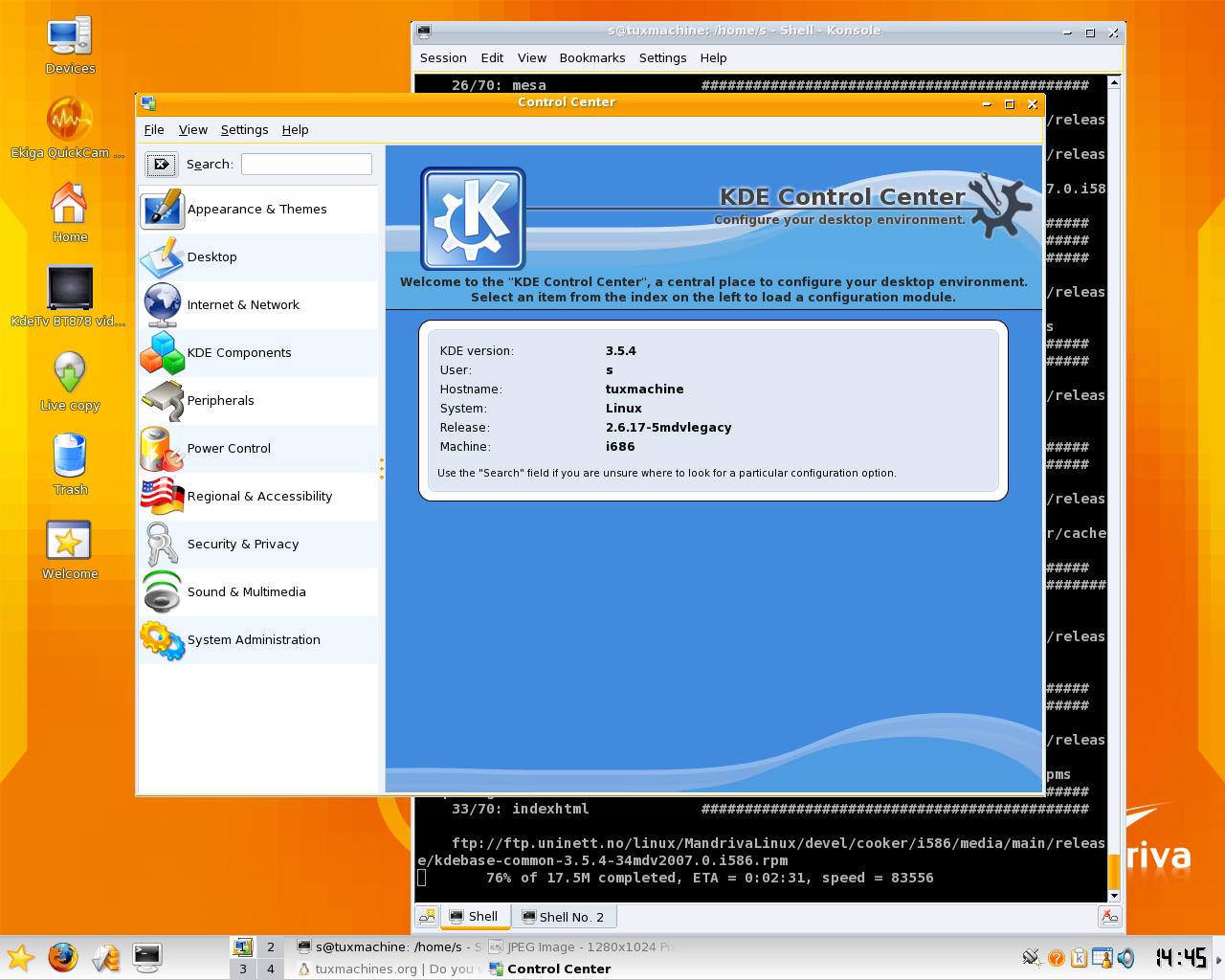The width and height of the screenshot is (1225, 980).
Task: Select s@tuxmachine Konsole taskbar entry
Action: pos(388,947)
